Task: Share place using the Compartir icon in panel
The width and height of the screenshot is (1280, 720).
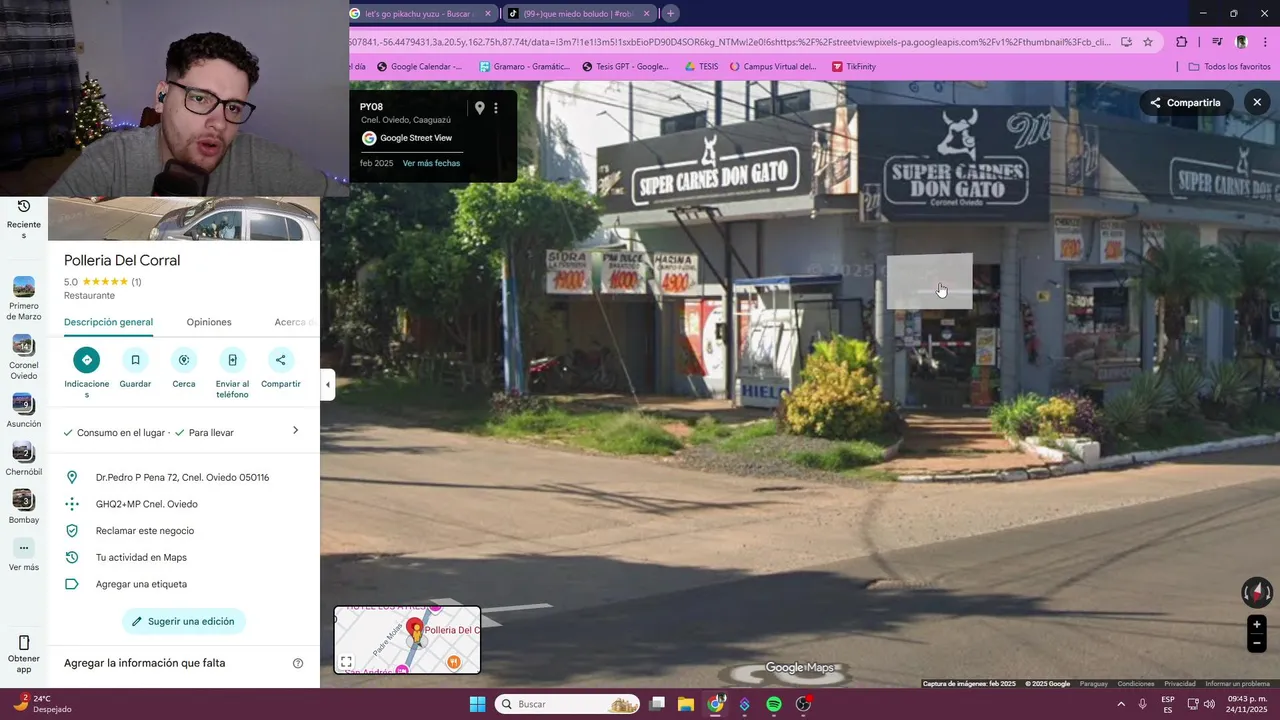Action: pos(280,360)
